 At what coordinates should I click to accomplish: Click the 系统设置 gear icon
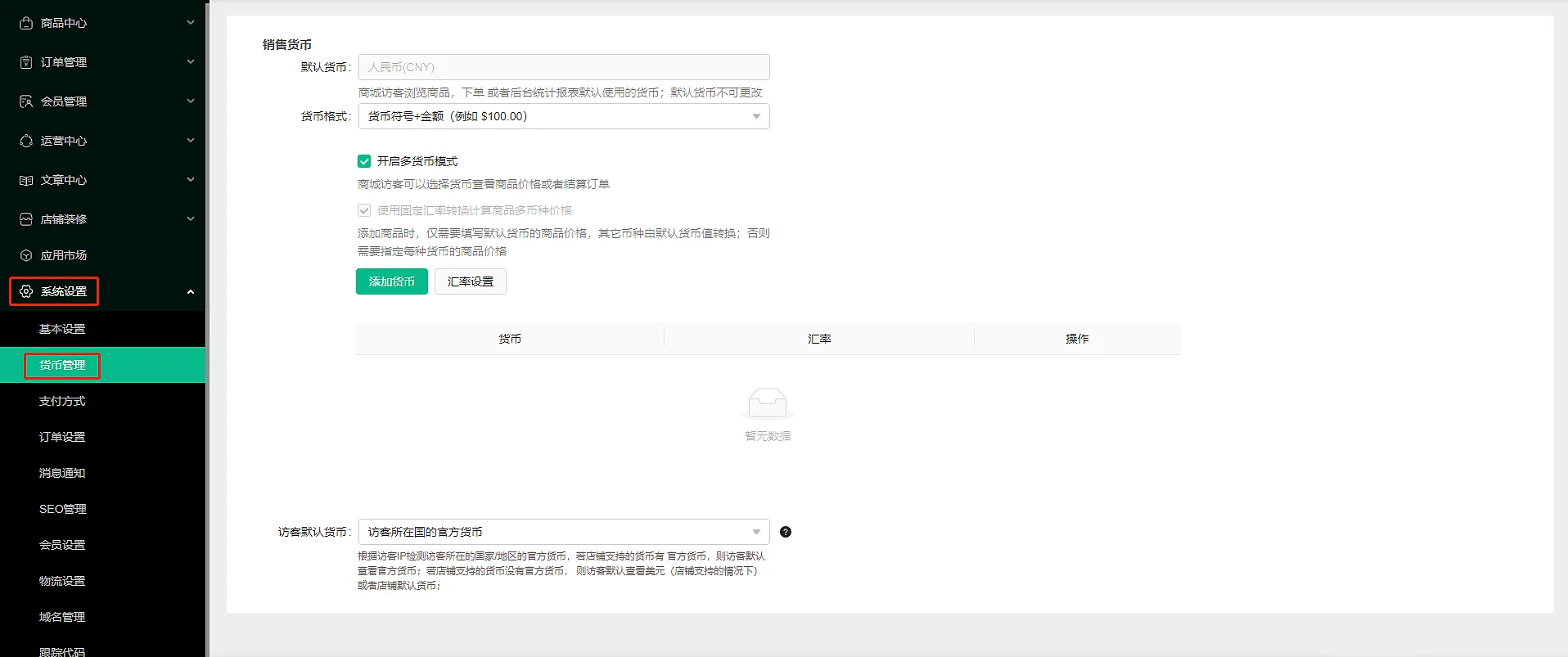point(26,291)
